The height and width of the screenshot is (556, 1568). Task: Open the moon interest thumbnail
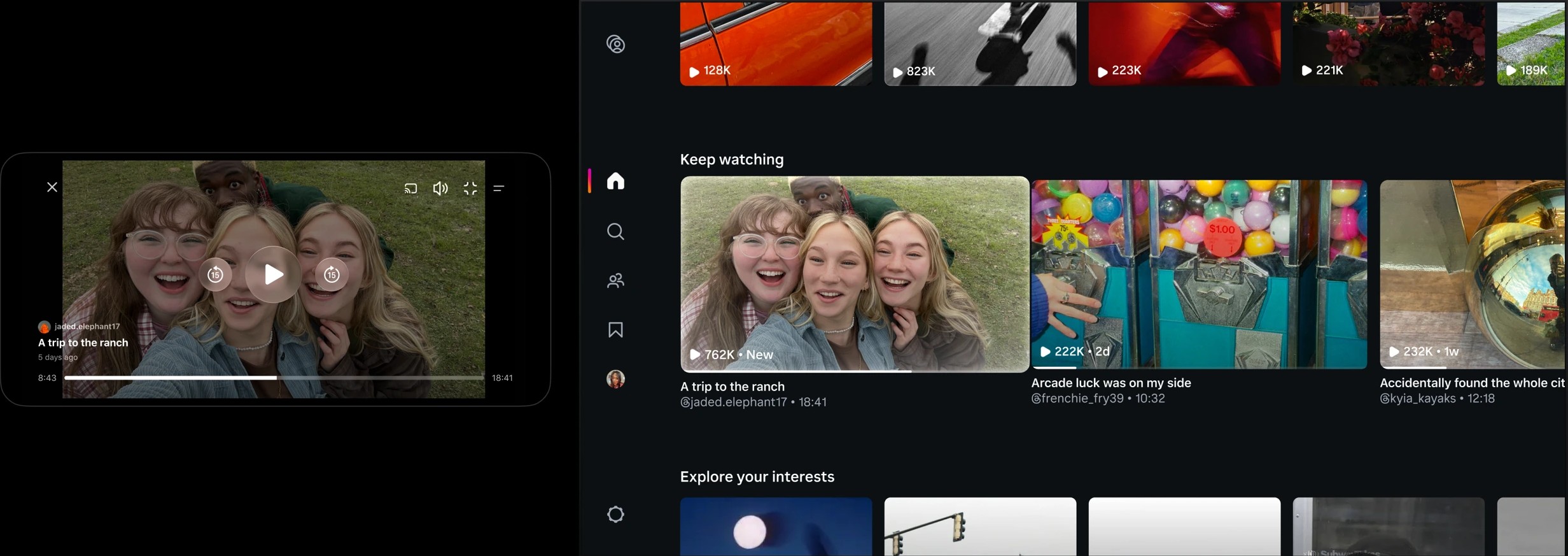point(776,527)
